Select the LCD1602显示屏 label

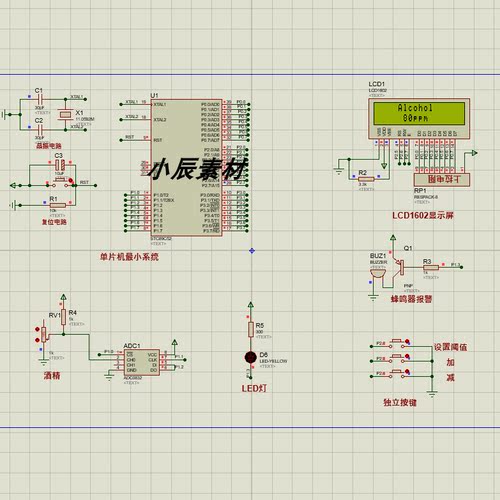(423, 216)
